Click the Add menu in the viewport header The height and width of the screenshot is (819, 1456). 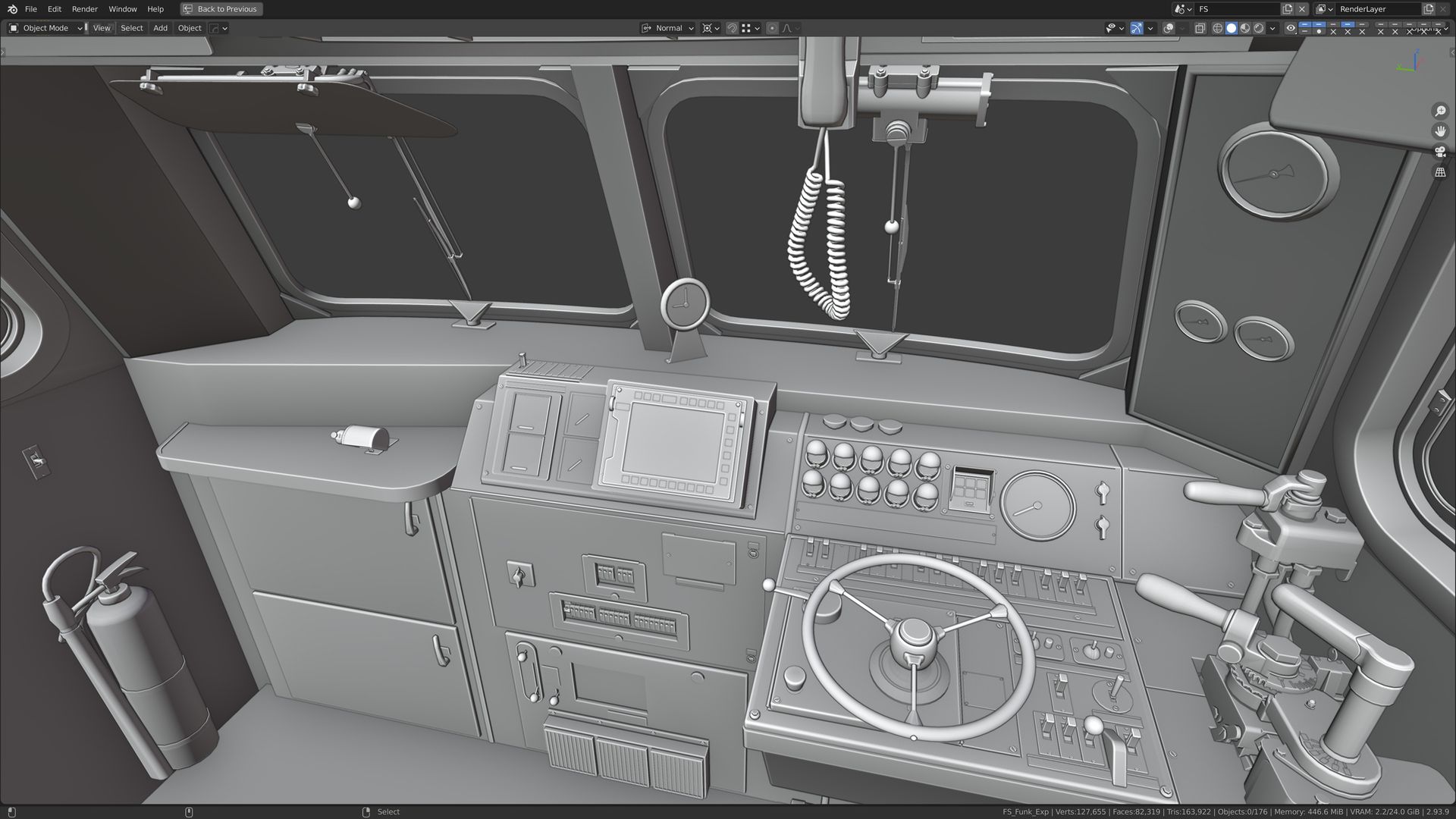(160, 28)
